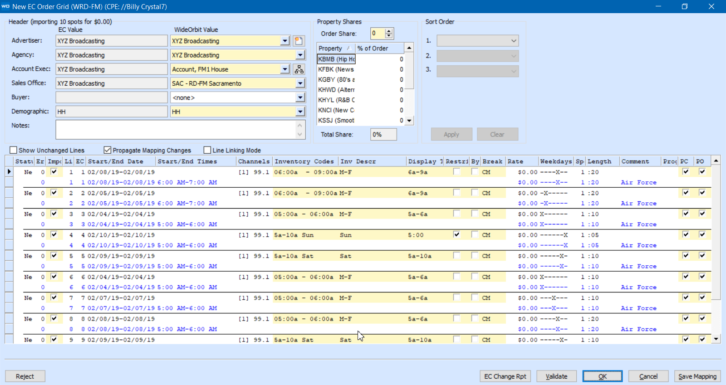Uncheck Restrict checkbox on line 4
The height and width of the screenshot is (385, 726).
[x=457, y=235]
